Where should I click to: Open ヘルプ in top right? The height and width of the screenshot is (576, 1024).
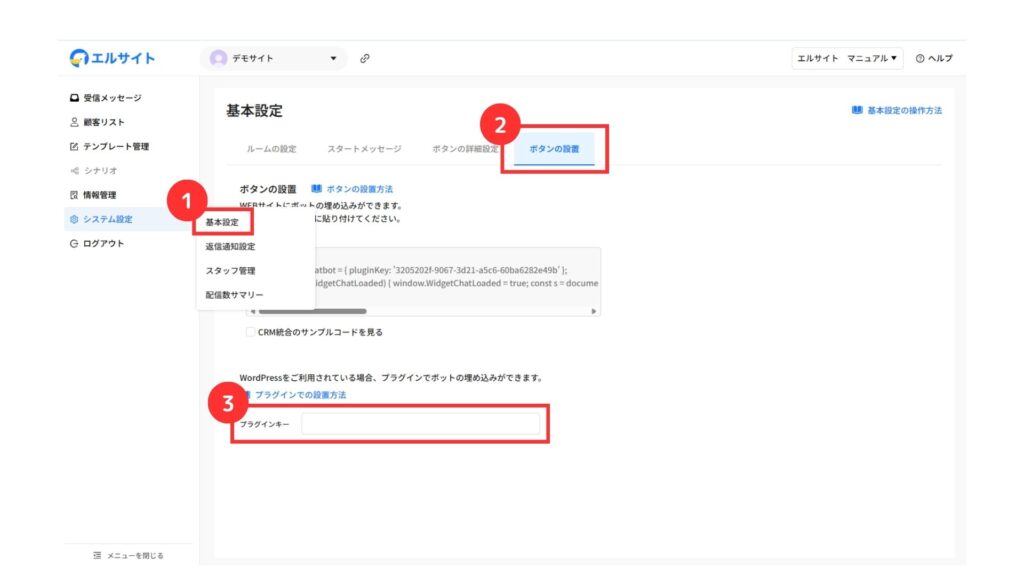tap(934, 58)
